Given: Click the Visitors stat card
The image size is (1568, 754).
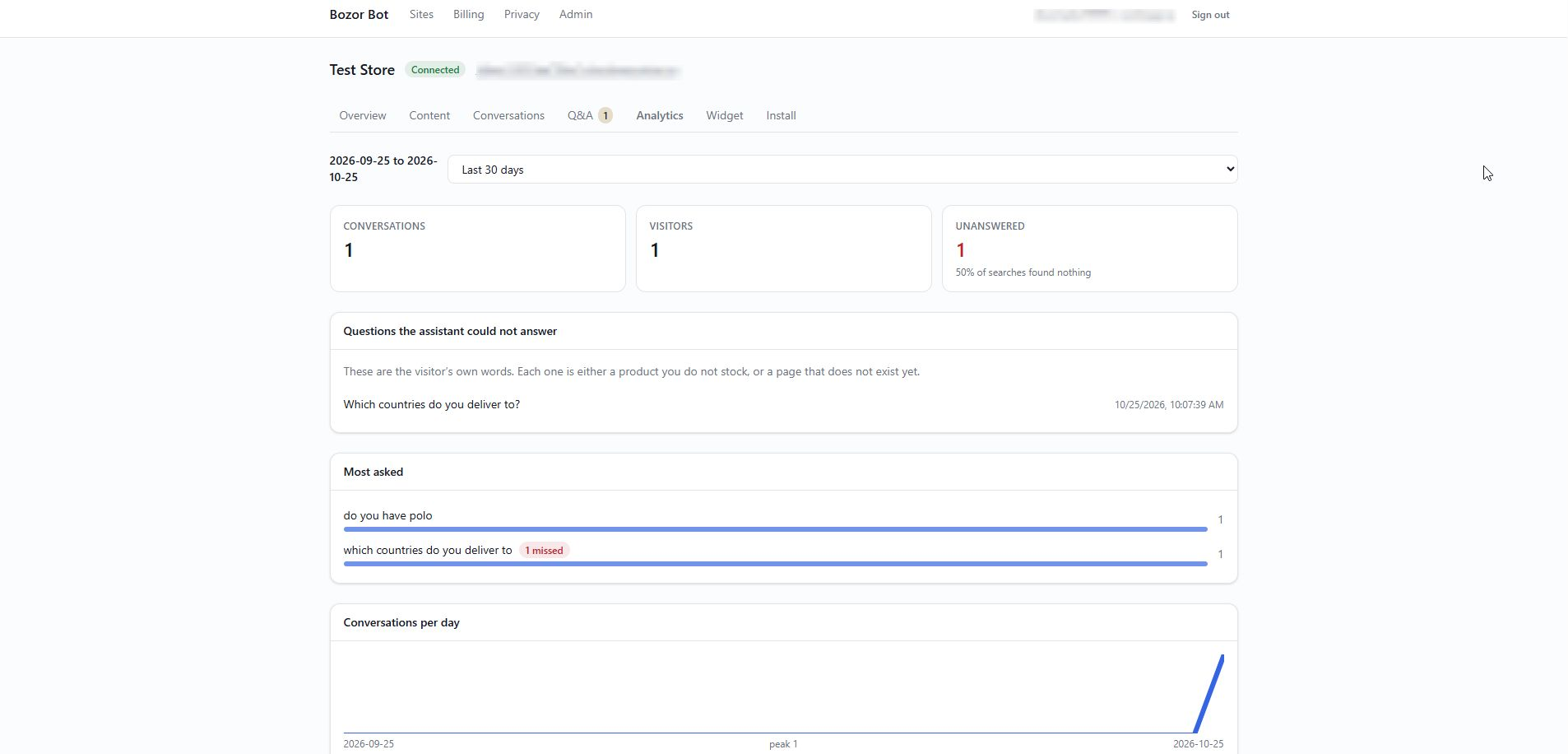Looking at the screenshot, I should click(x=784, y=249).
